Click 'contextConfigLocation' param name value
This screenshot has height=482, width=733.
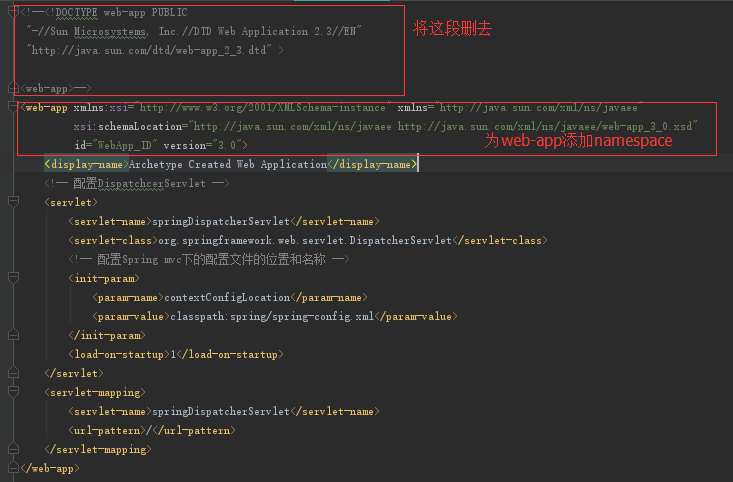coord(227,297)
